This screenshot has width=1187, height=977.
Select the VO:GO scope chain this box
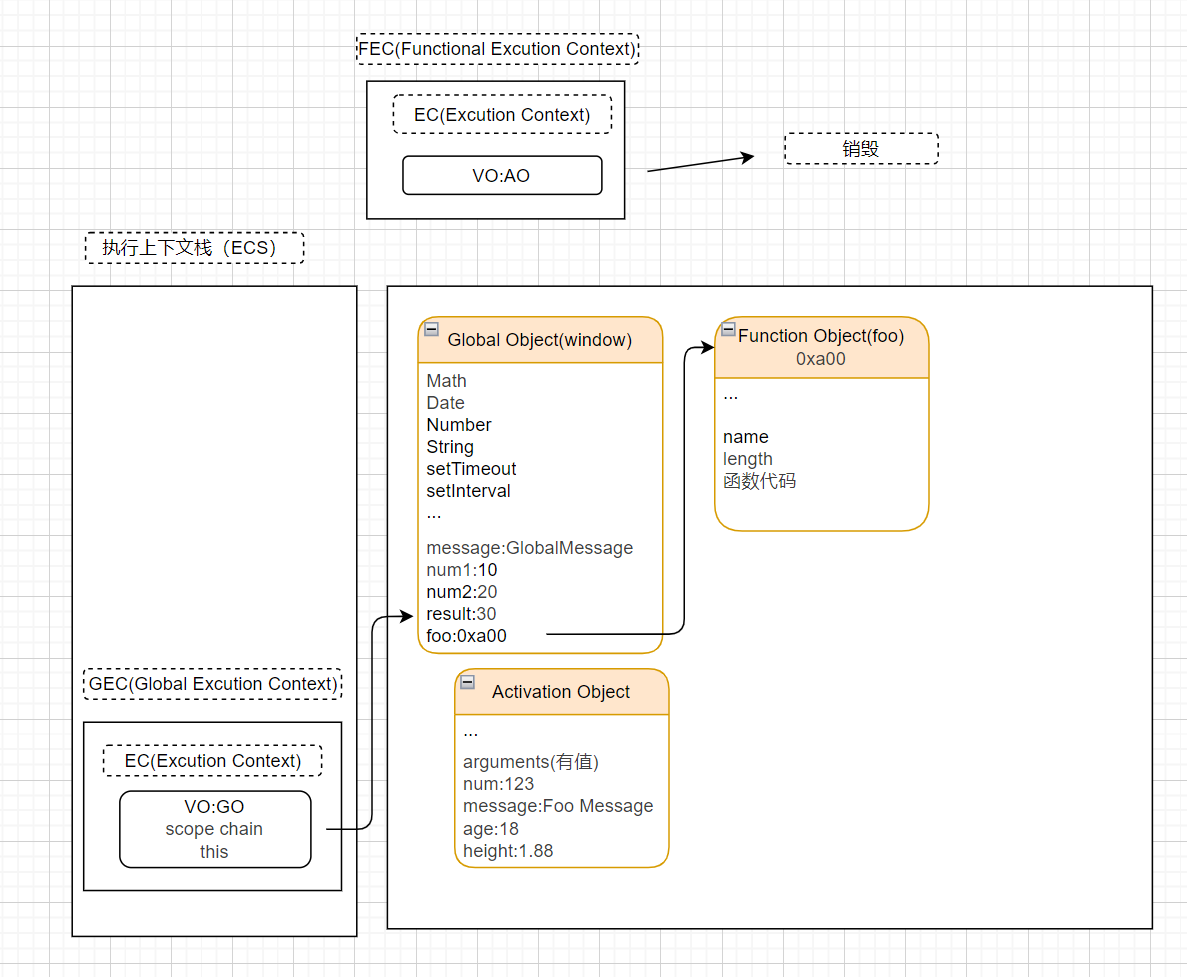point(215,829)
